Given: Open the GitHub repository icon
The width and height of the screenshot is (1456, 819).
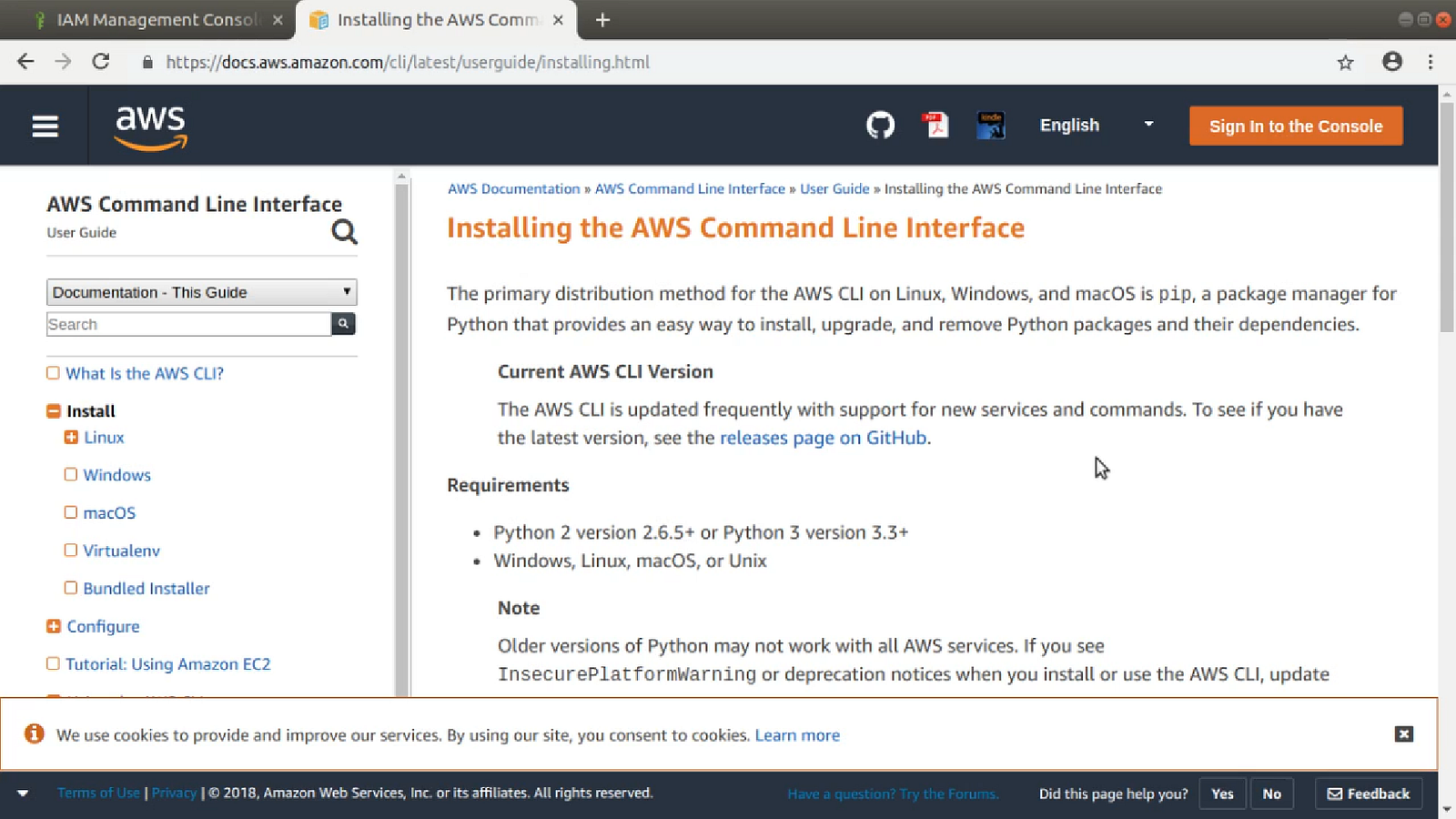Looking at the screenshot, I should point(880,125).
